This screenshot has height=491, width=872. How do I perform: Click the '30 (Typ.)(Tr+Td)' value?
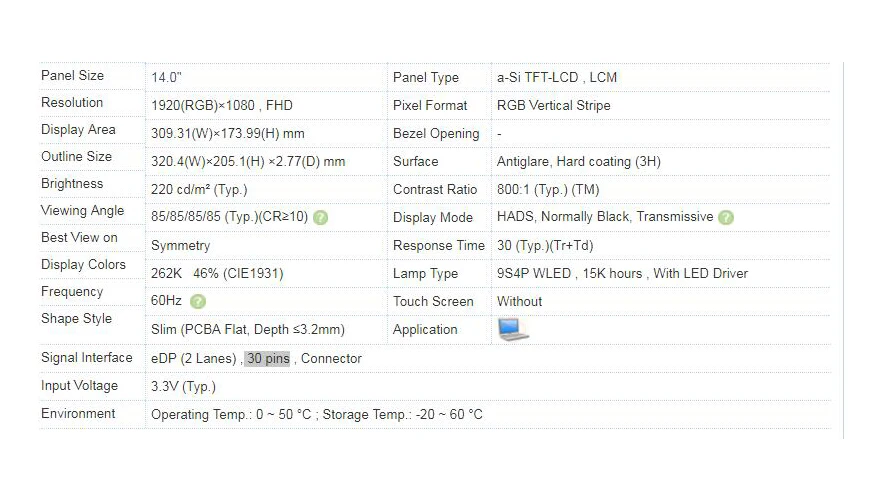pyautogui.click(x=545, y=246)
